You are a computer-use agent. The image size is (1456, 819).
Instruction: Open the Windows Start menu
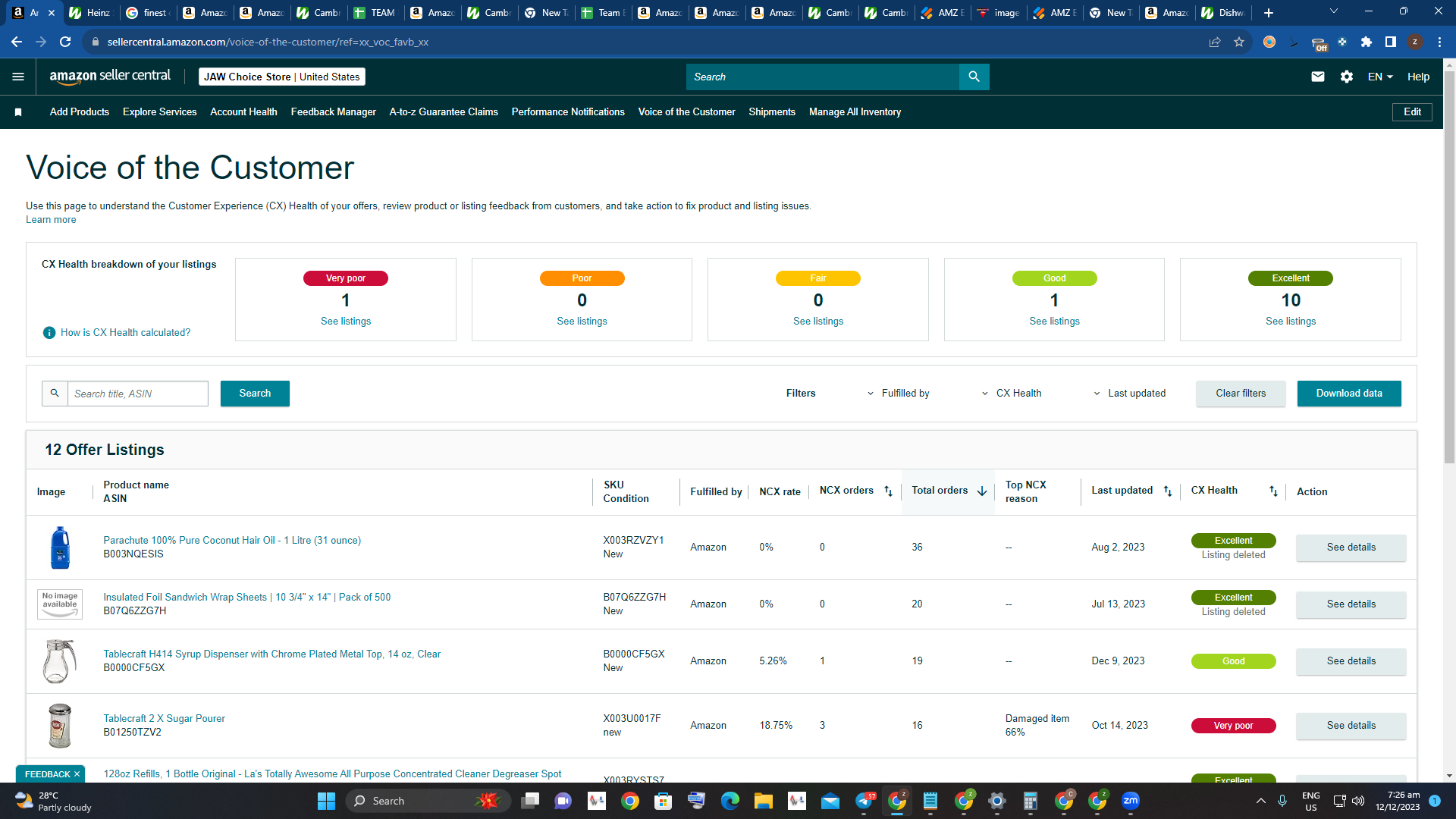click(326, 801)
